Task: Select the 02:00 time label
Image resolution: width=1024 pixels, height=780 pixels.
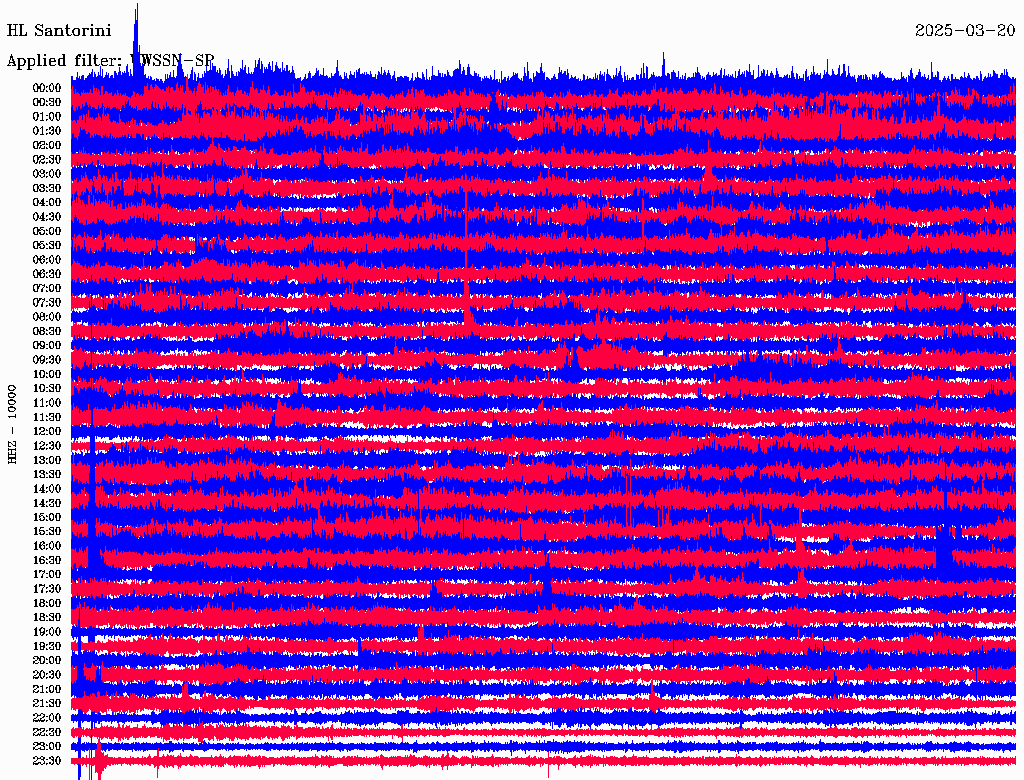Action: tap(47, 146)
